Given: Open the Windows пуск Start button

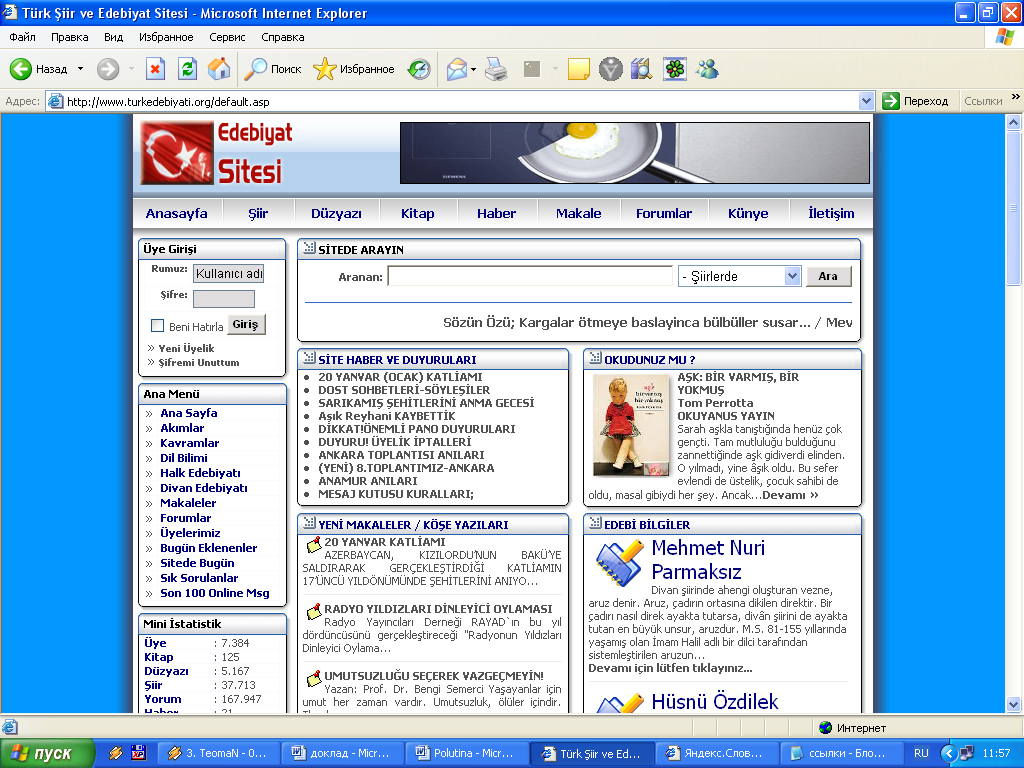Looking at the screenshot, I should (47, 753).
